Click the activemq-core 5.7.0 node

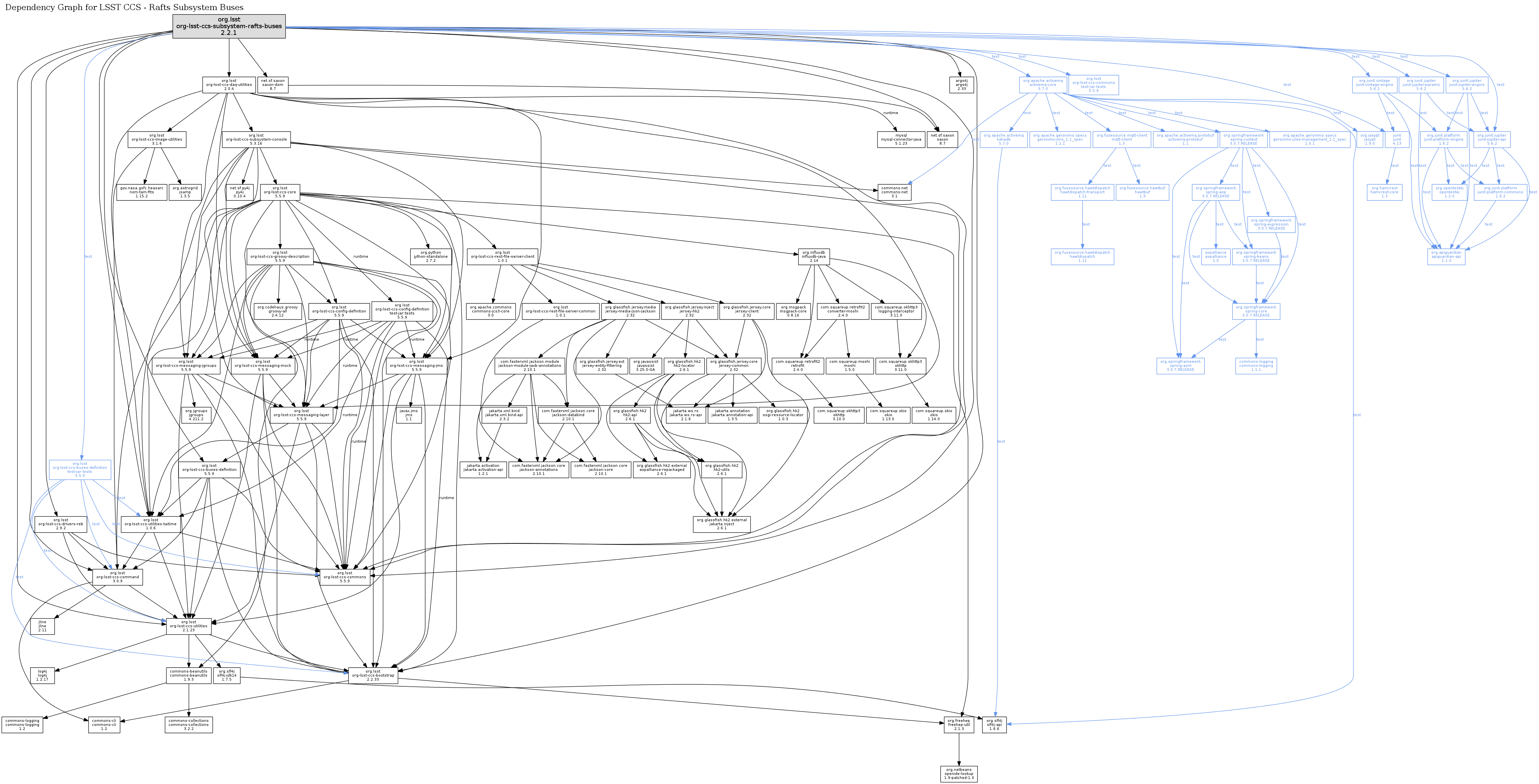[1043, 85]
